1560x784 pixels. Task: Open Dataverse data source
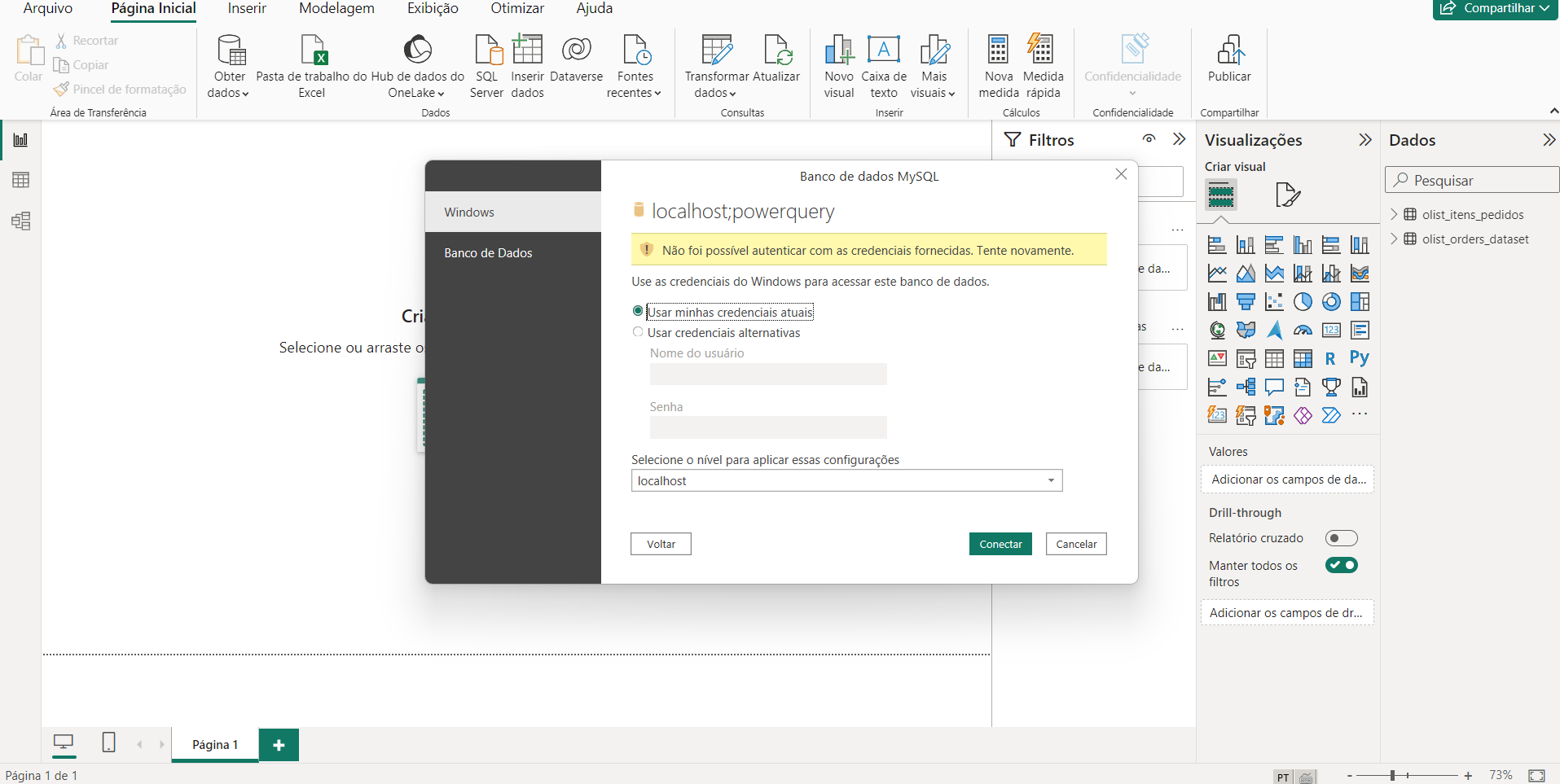click(x=577, y=59)
